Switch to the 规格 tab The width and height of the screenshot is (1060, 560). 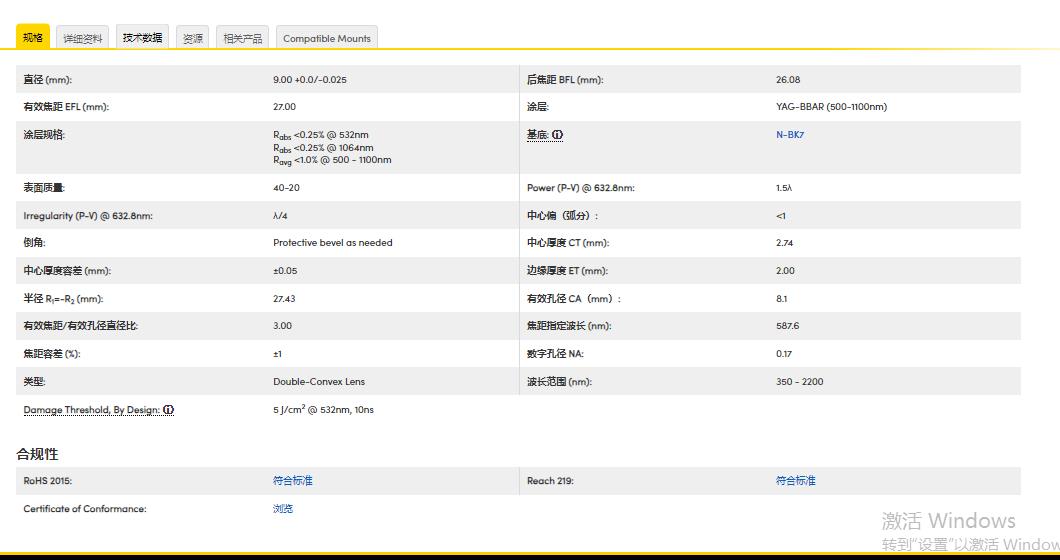pos(33,38)
